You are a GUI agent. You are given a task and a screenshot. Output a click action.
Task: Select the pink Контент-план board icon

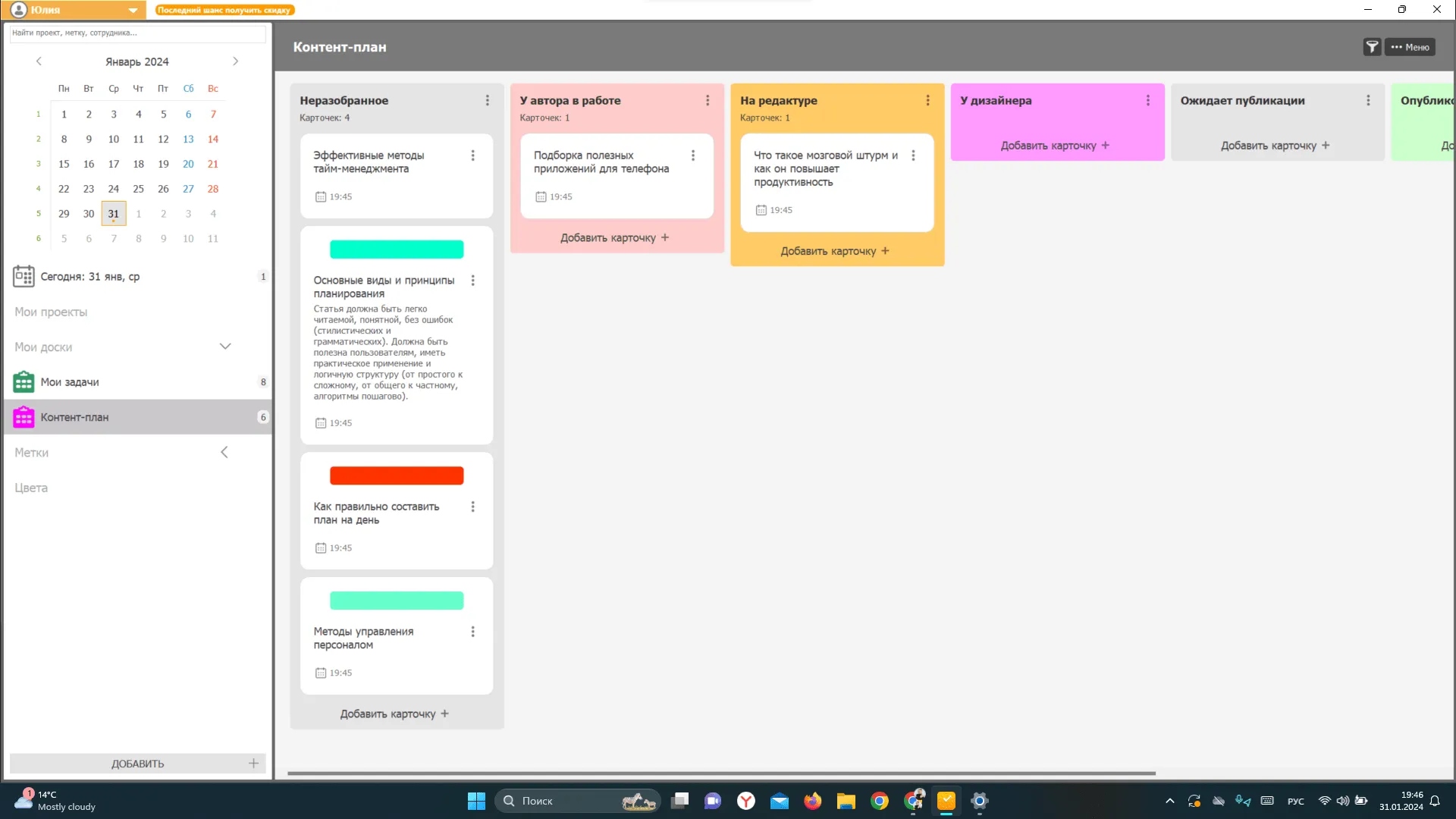[x=24, y=417]
